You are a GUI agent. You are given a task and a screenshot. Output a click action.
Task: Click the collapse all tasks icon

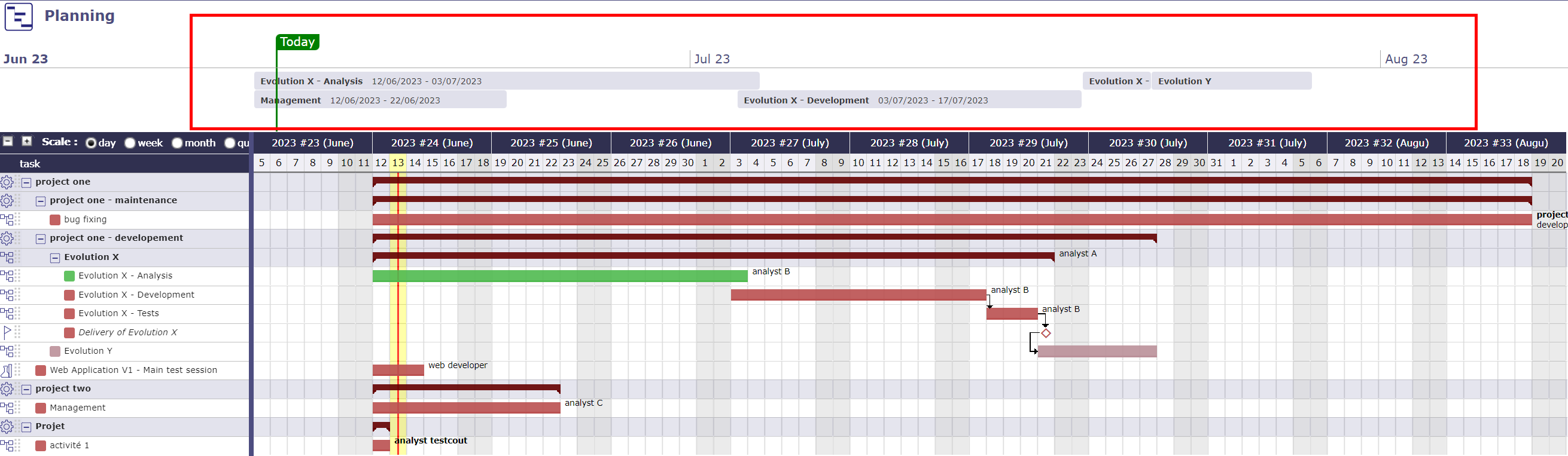pyautogui.click(x=8, y=141)
